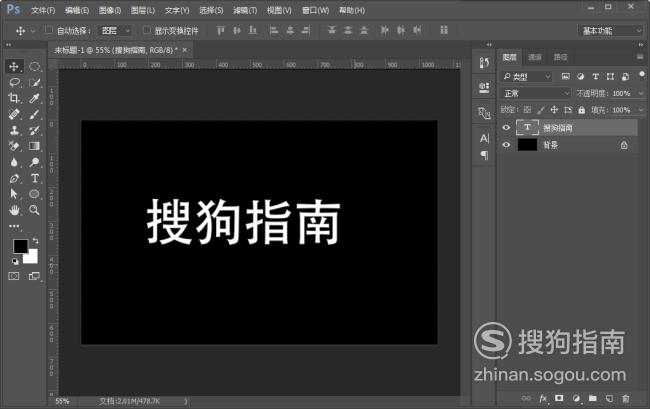Image resolution: width=650 pixels, height=409 pixels.
Task: Toggle lock position
Action: click(x=554, y=110)
